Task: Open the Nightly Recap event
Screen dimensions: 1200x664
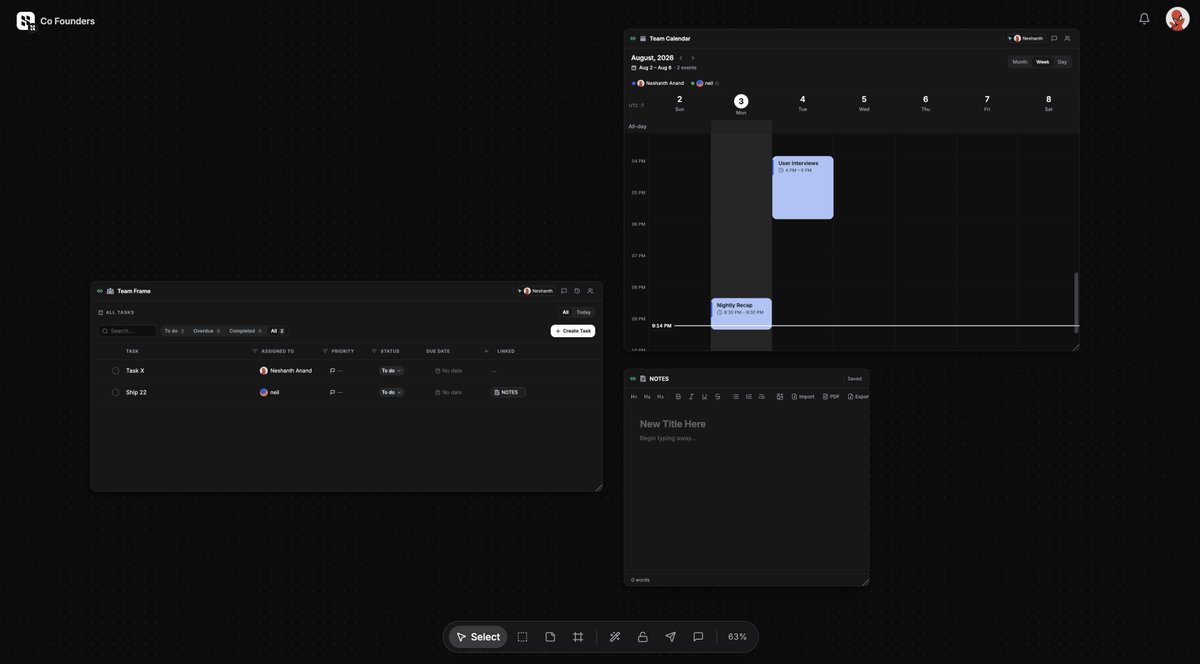Action: [741, 313]
